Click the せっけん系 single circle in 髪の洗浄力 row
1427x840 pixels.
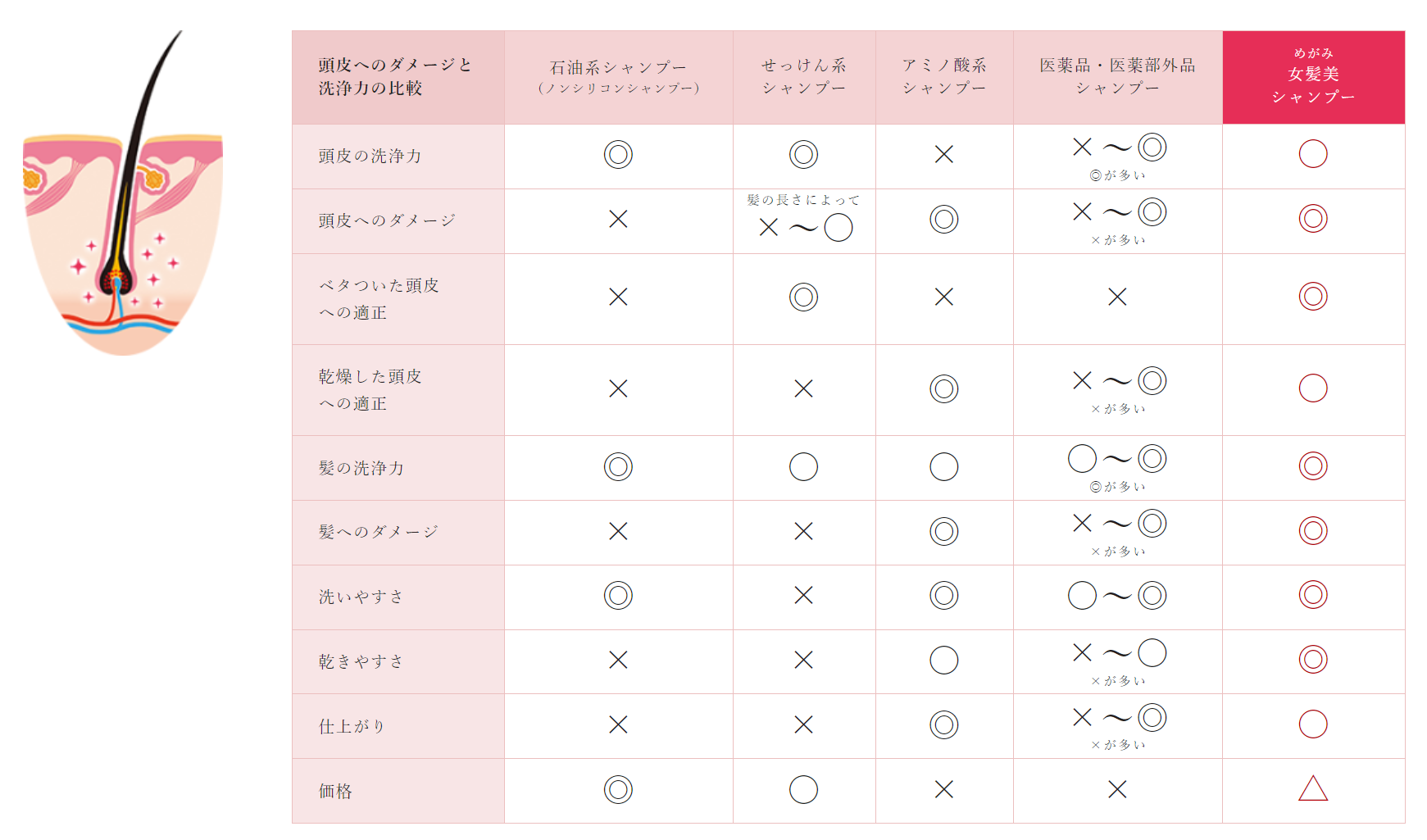pyautogui.click(x=803, y=467)
